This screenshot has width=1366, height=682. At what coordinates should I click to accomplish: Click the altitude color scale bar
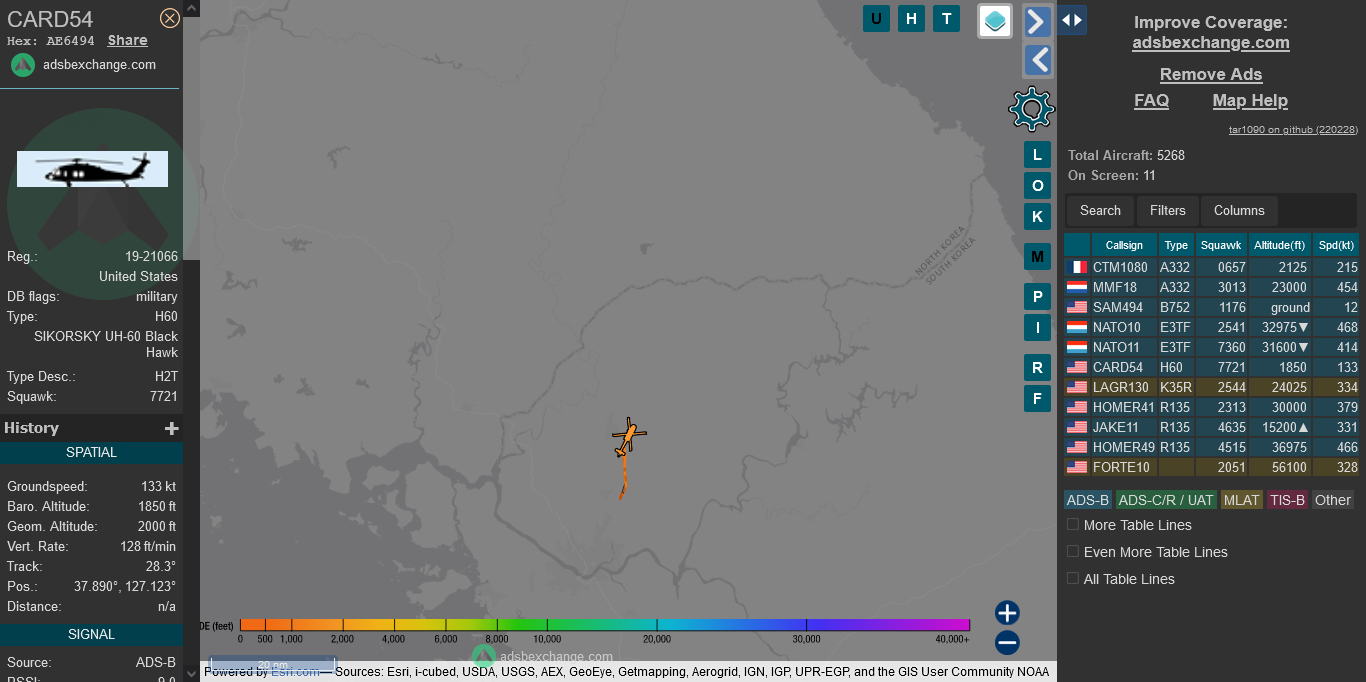point(605,625)
